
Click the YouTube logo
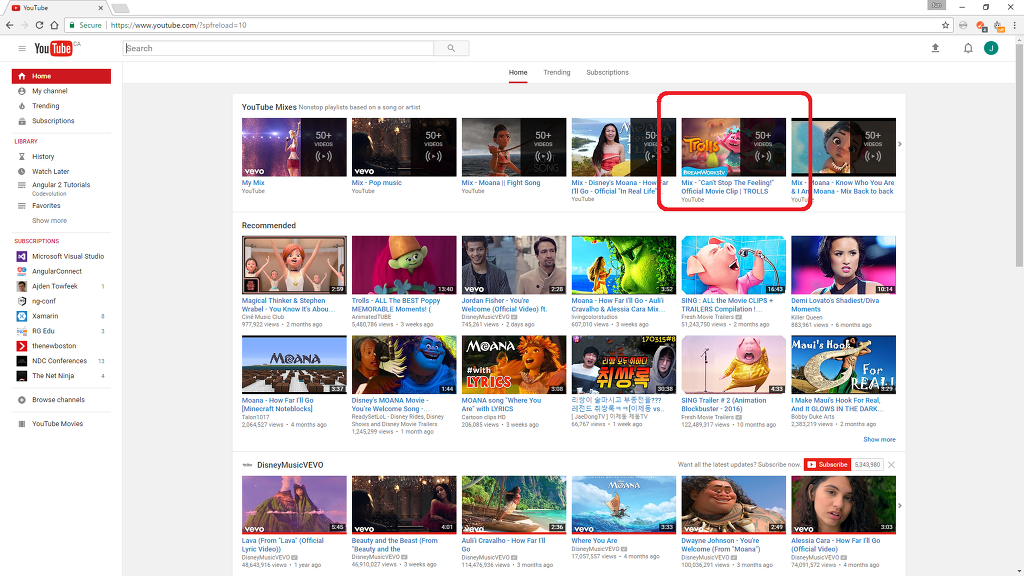54,48
